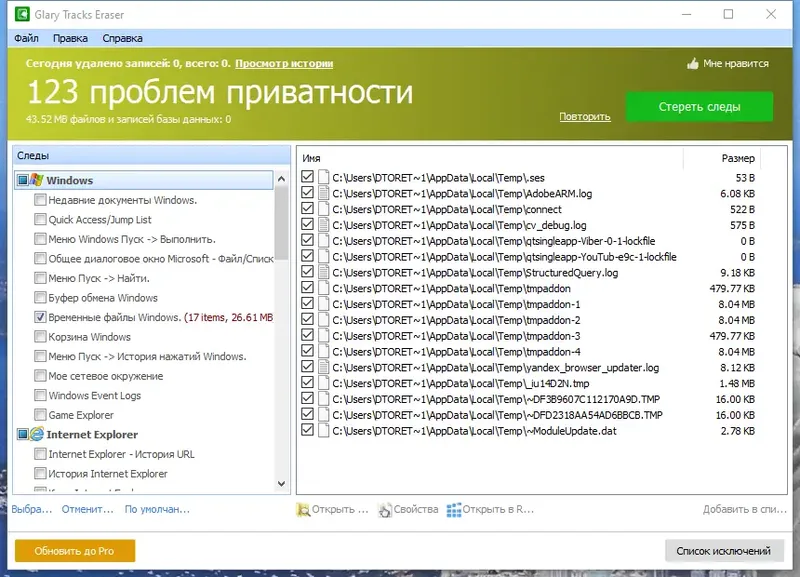The image size is (800, 577).
Task: Click the Открыть icon on the bottom toolbar
Action: coord(302,510)
